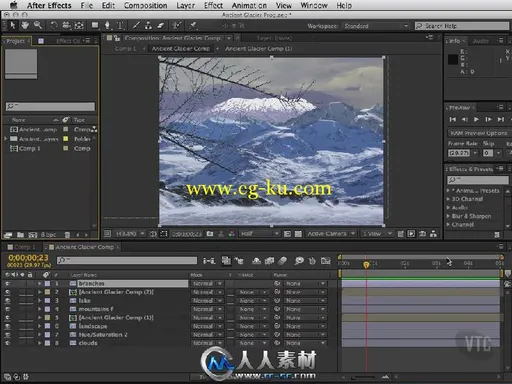Viewport: 512px width, 384px height.
Task: Hide the lake layer
Action: pyautogui.click(x=7, y=301)
